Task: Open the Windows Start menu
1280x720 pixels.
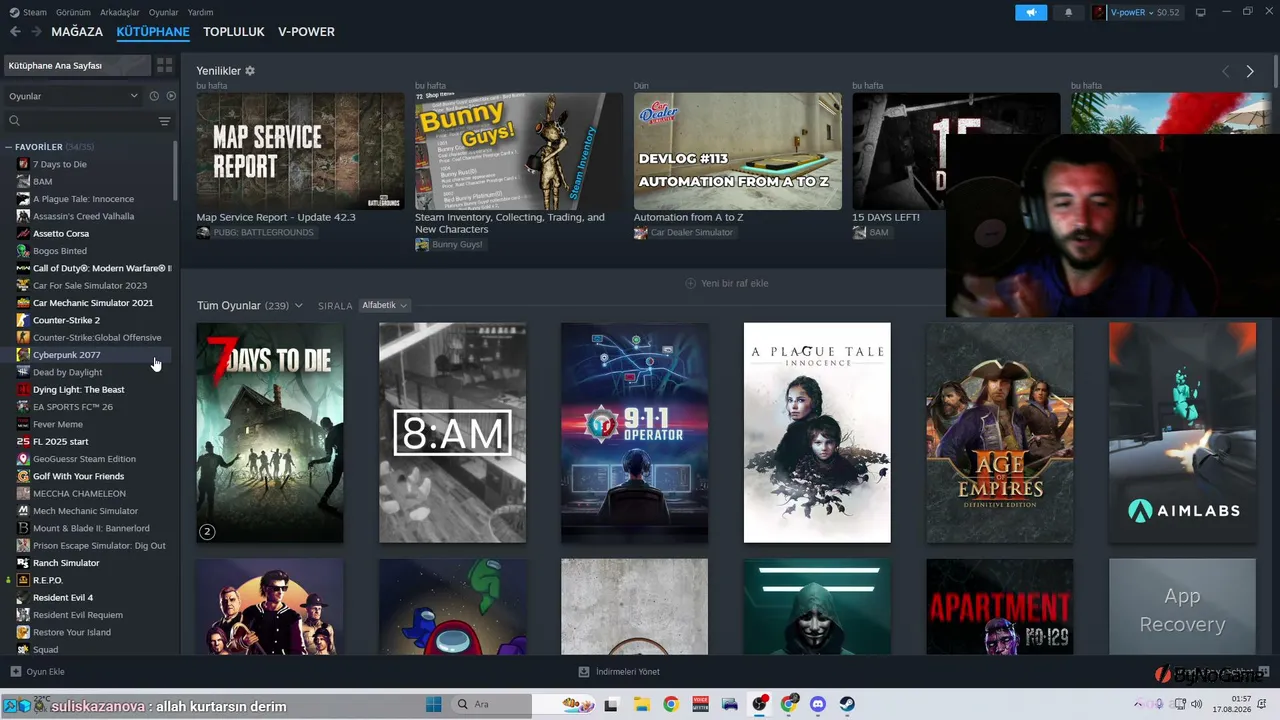Action: click(x=434, y=704)
